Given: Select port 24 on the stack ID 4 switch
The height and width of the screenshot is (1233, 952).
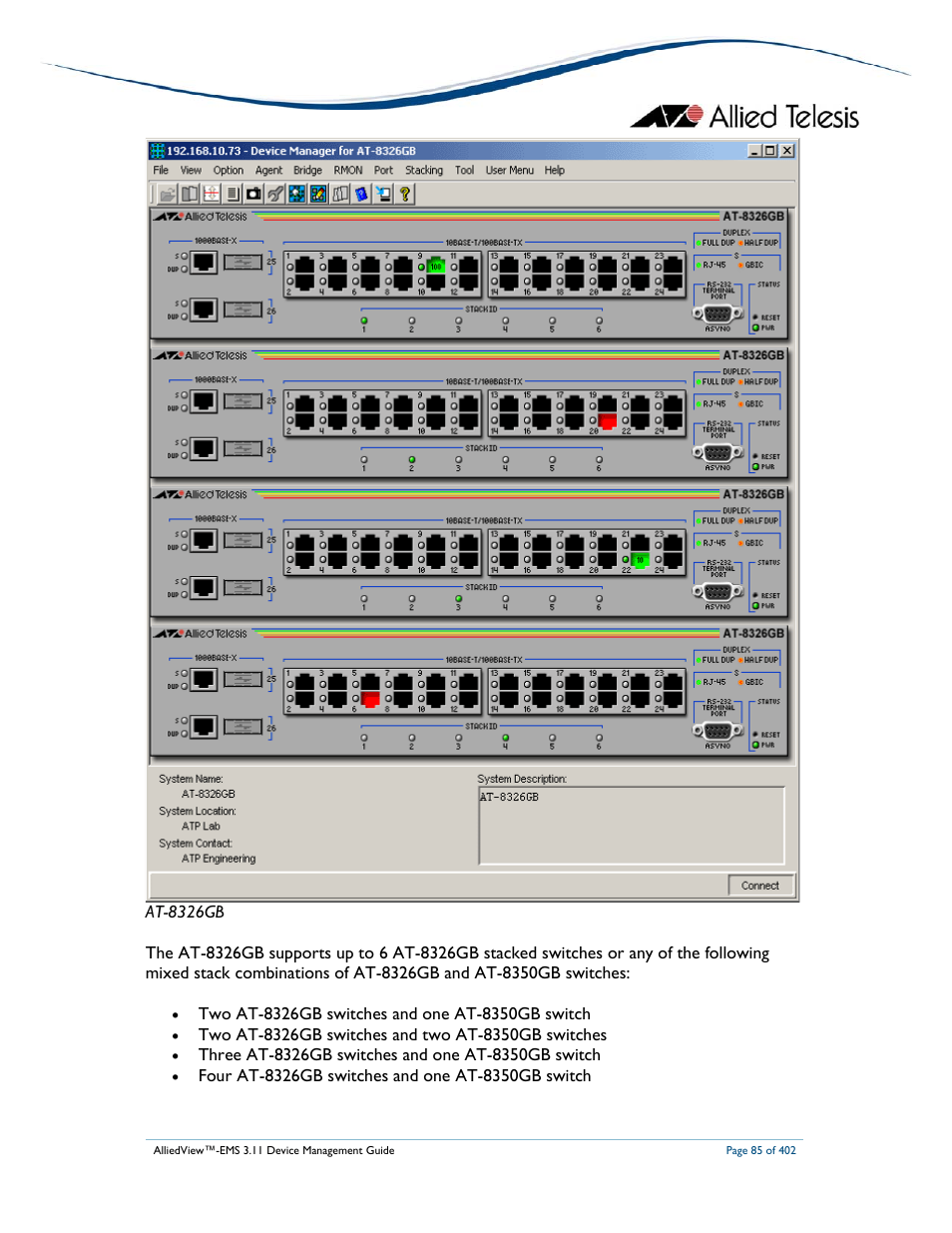Looking at the screenshot, I should [x=674, y=699].
